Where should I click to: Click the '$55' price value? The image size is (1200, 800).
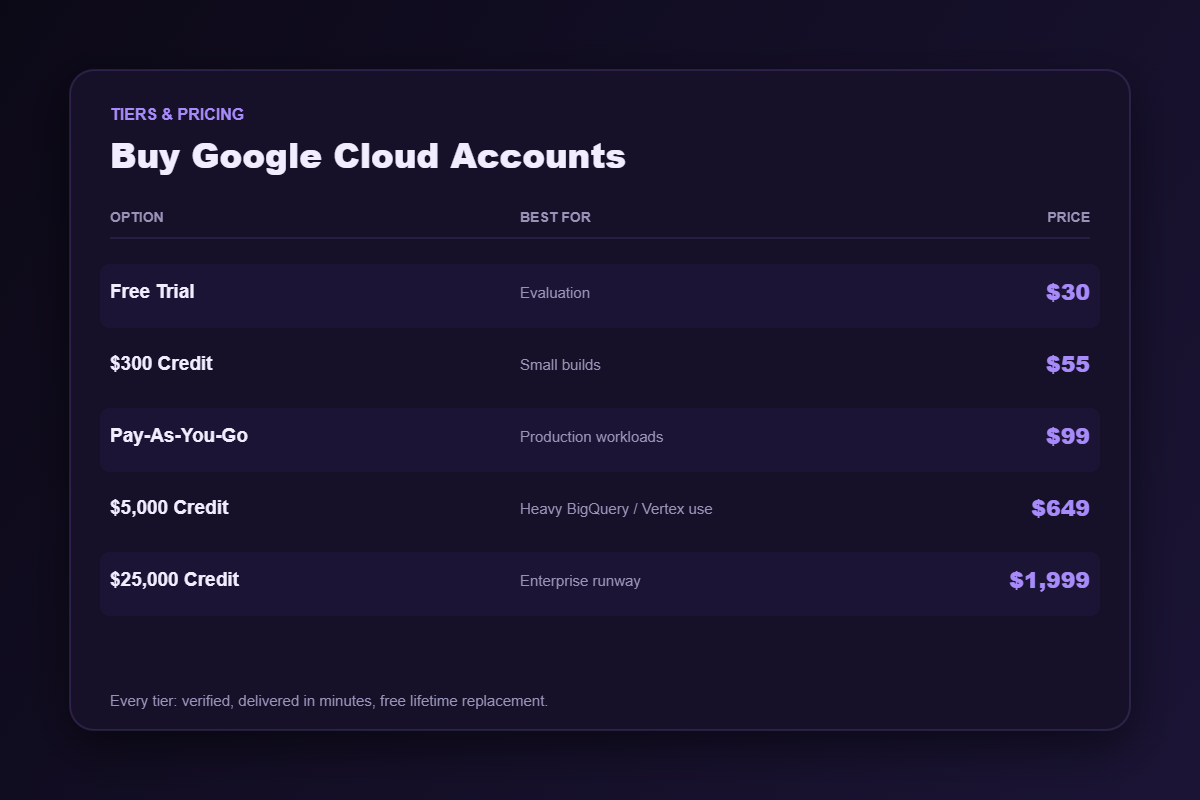pyautogui.click(x=1068, y=364)
